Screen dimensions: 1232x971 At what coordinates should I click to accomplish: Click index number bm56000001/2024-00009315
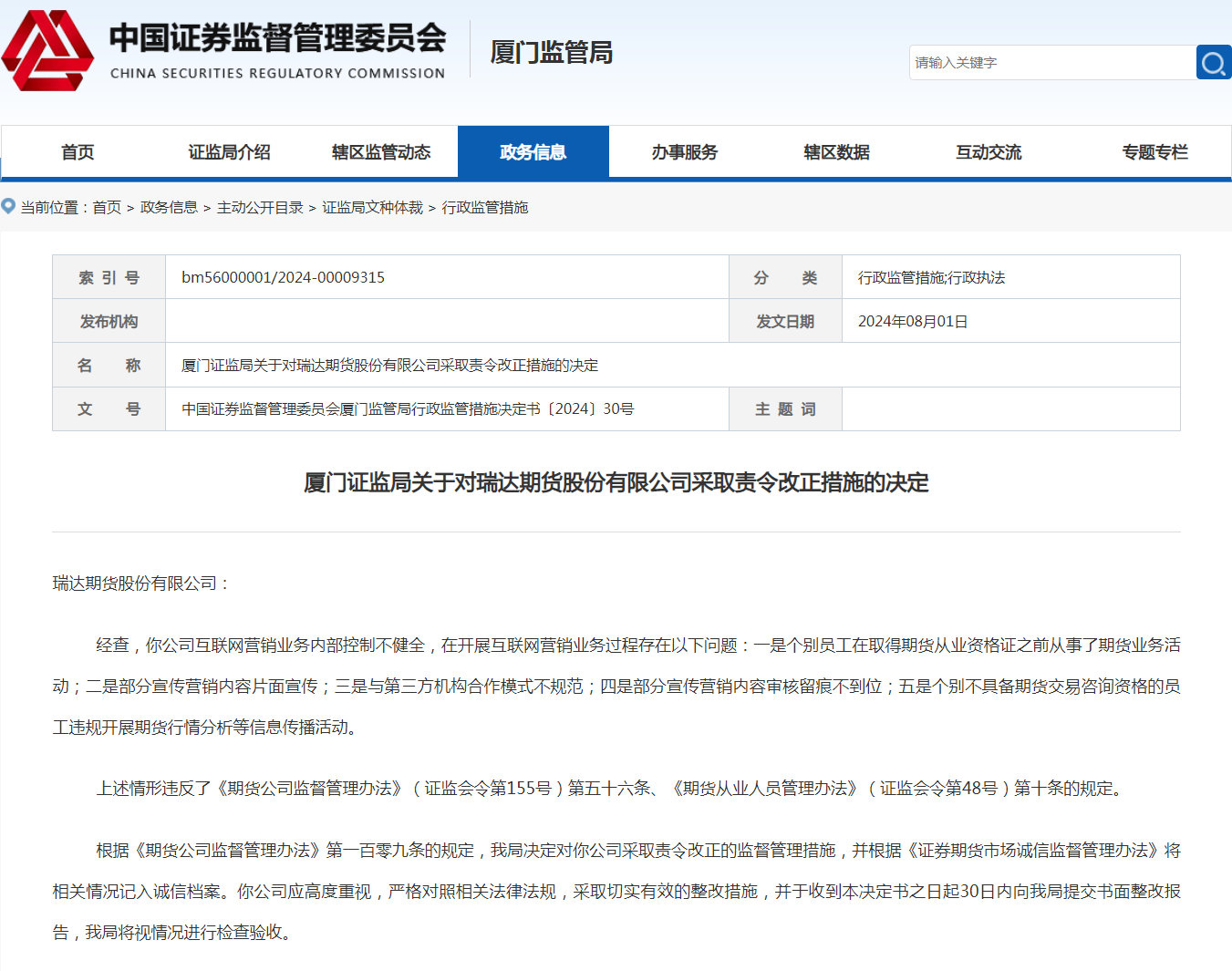tap(283, 277)
